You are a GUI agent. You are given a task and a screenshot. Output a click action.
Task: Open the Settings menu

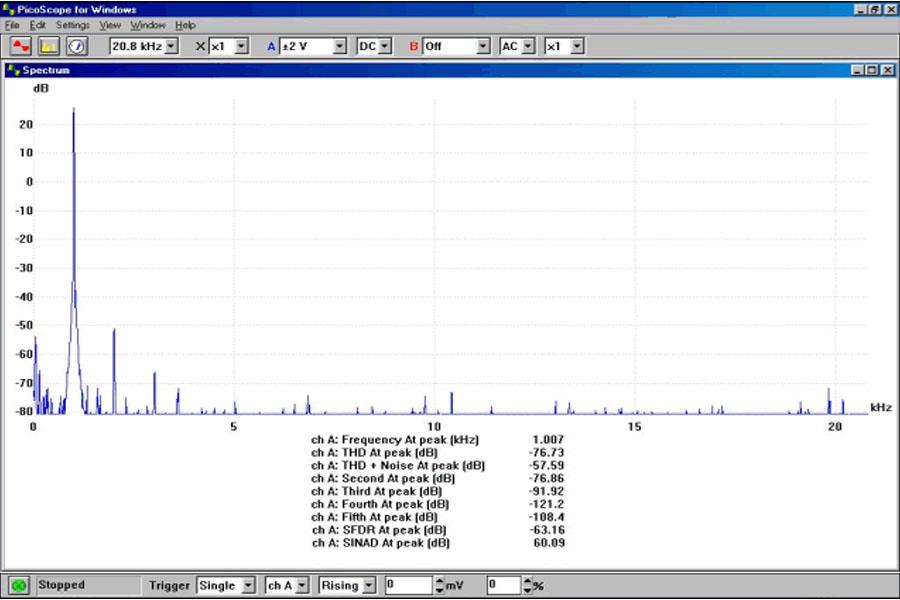(72, 24)
